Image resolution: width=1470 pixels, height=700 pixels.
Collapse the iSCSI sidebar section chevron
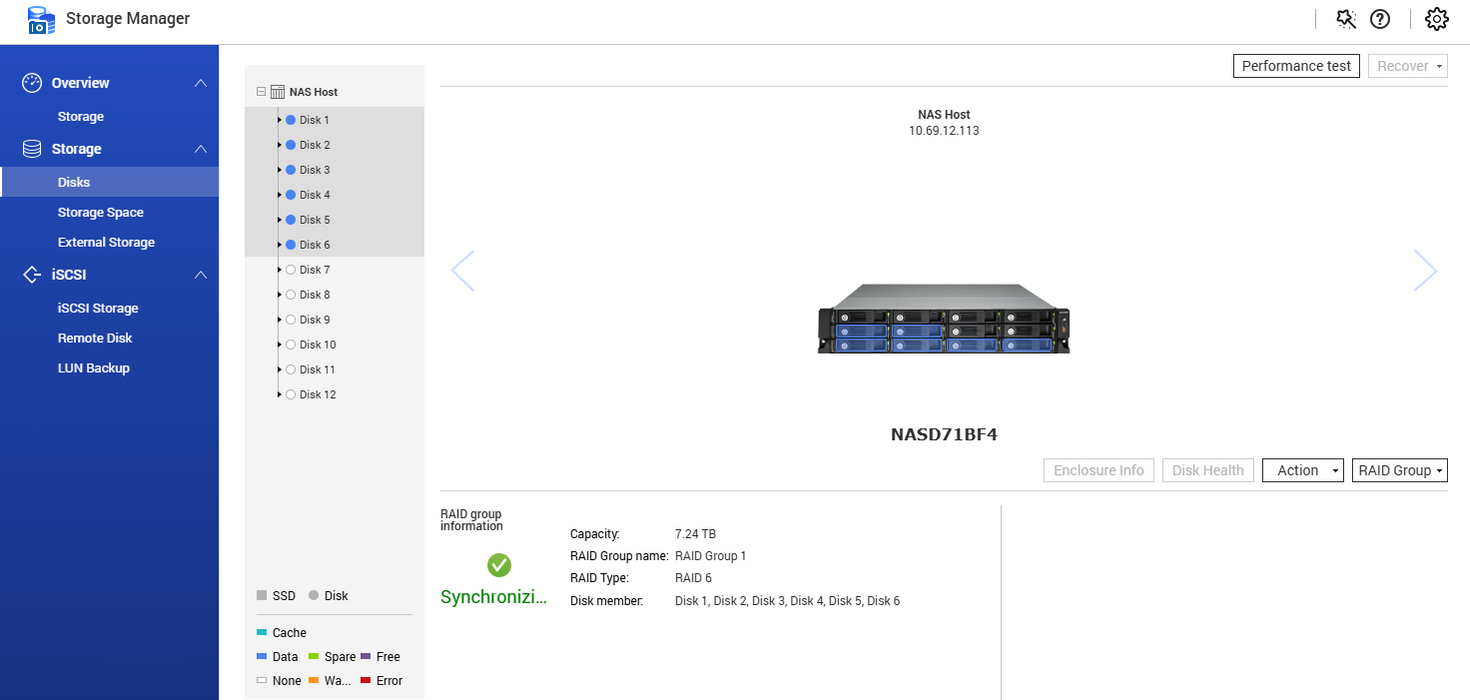[x=201, y=275]
